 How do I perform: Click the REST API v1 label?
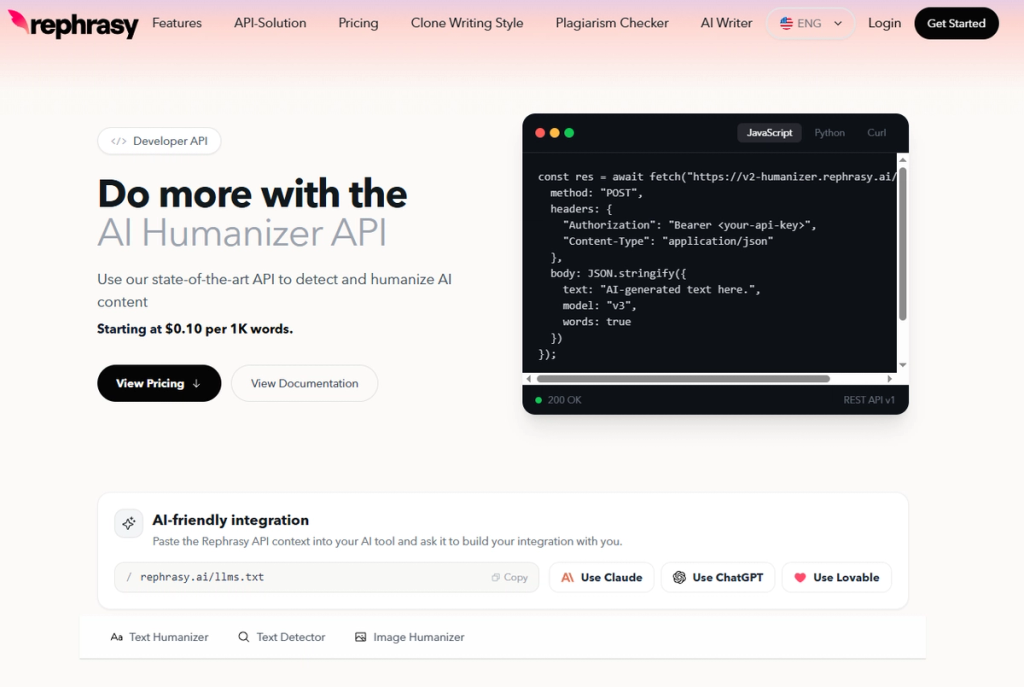tap(869, 400)
